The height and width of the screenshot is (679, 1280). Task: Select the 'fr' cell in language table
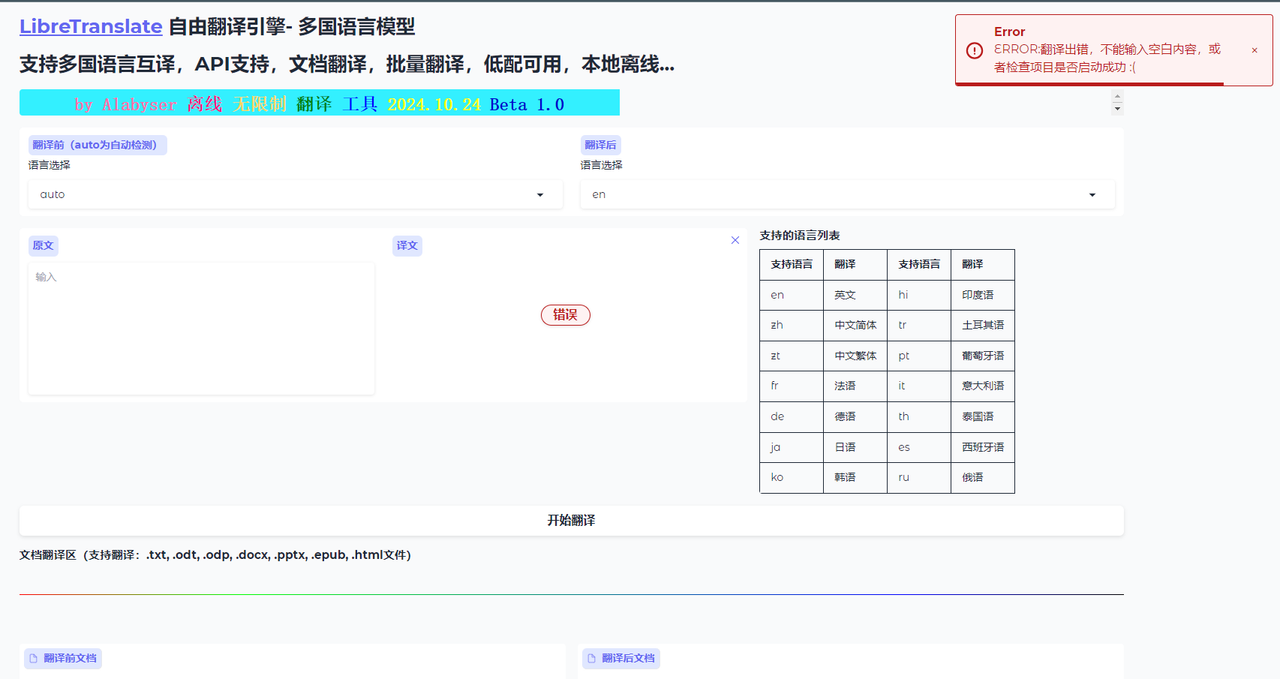791,386
